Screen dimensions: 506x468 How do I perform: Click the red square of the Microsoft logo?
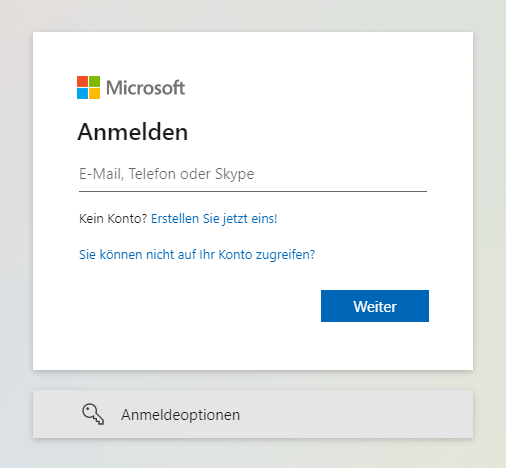click(x=82, y=81)
